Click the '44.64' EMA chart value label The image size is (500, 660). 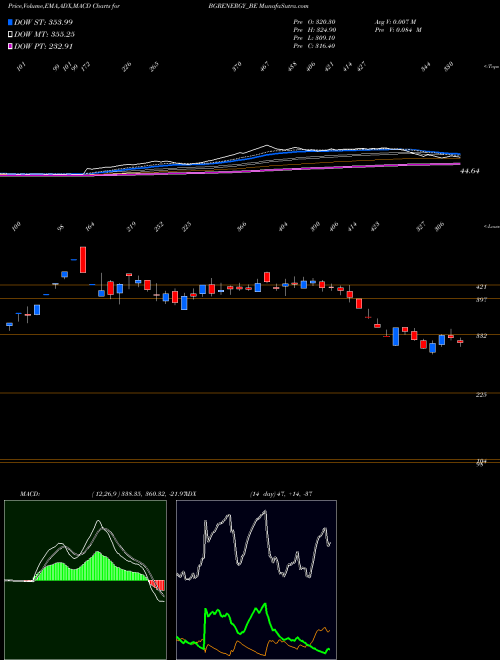[x=471, y=171]
